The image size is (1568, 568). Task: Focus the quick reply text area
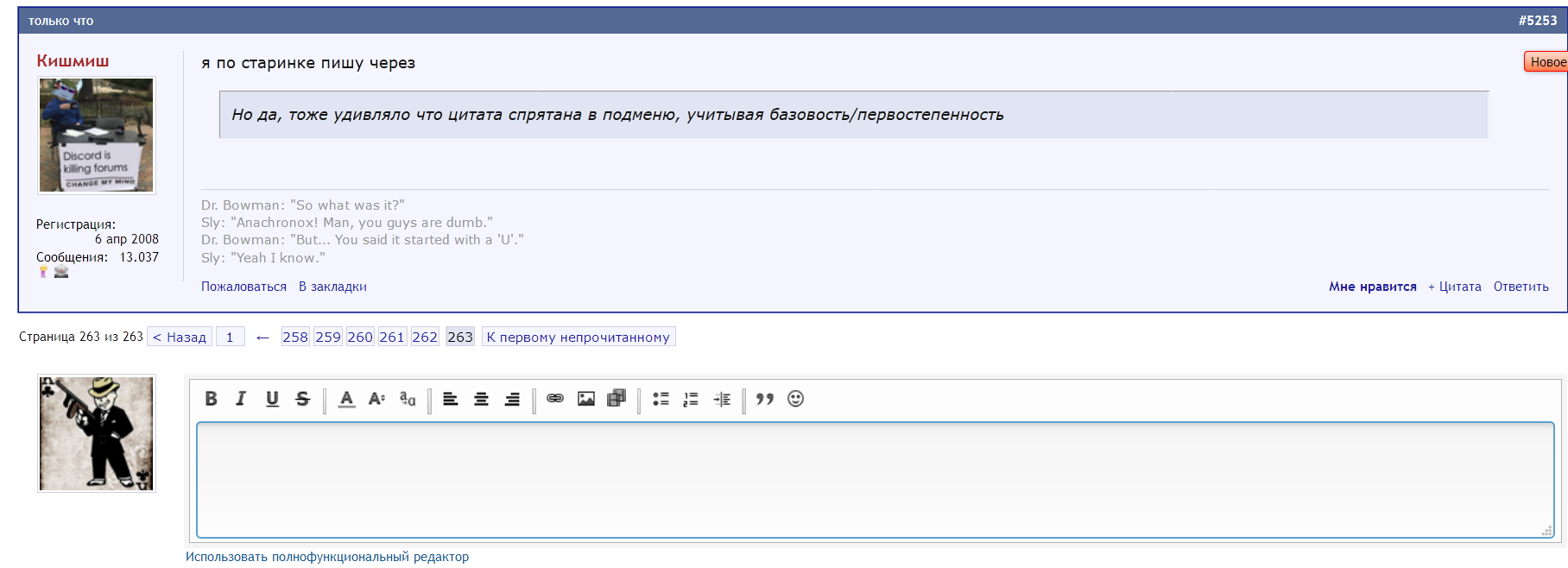[x=876, y=480]
